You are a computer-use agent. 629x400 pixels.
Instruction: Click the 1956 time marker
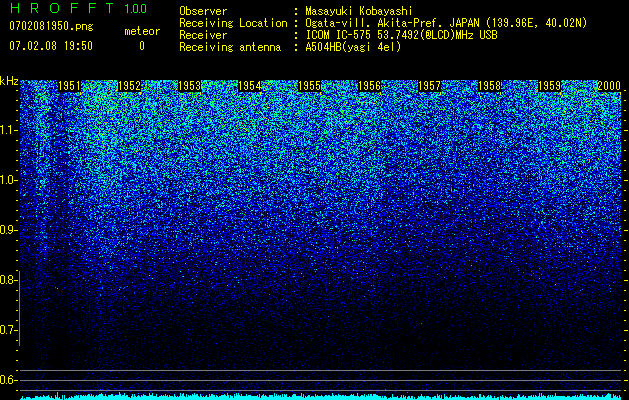pyautogui.click(x=369, y=86)
